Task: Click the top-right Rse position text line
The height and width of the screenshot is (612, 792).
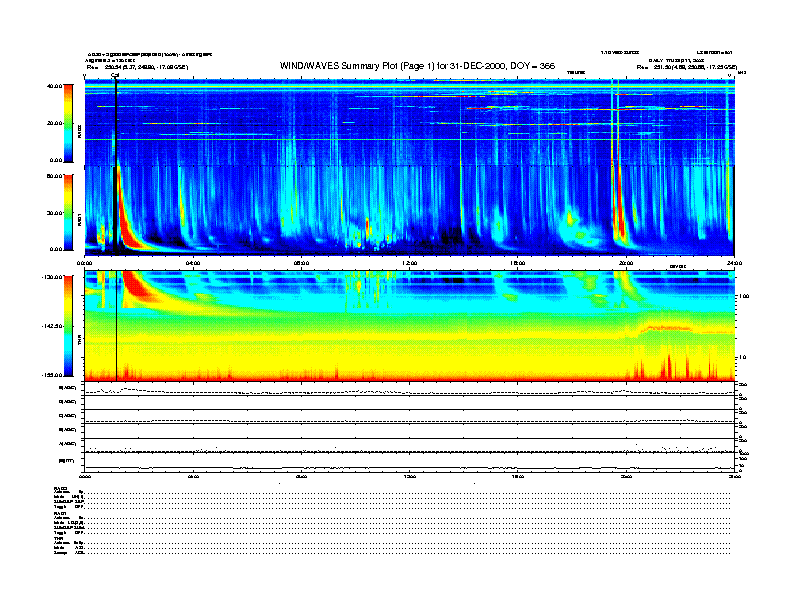Action: [x=687, y=67]
